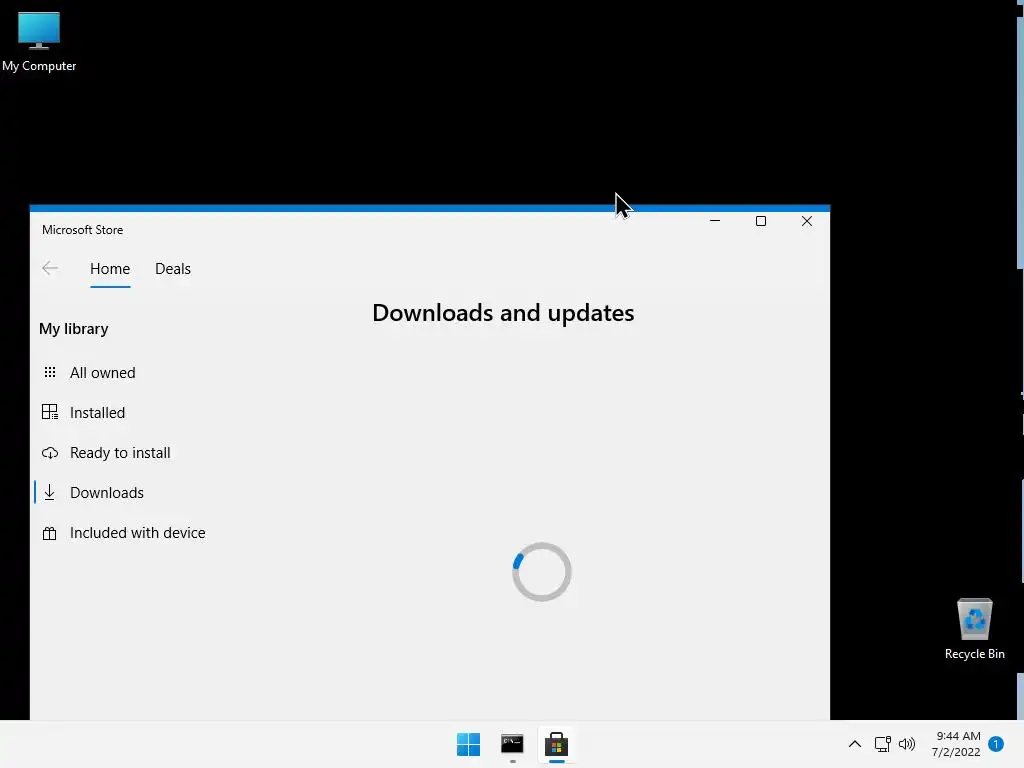This screenshot has width=1024, height=768.
Task: Open Command Prompt from the taskbar
Action: (x=512, y=744)
